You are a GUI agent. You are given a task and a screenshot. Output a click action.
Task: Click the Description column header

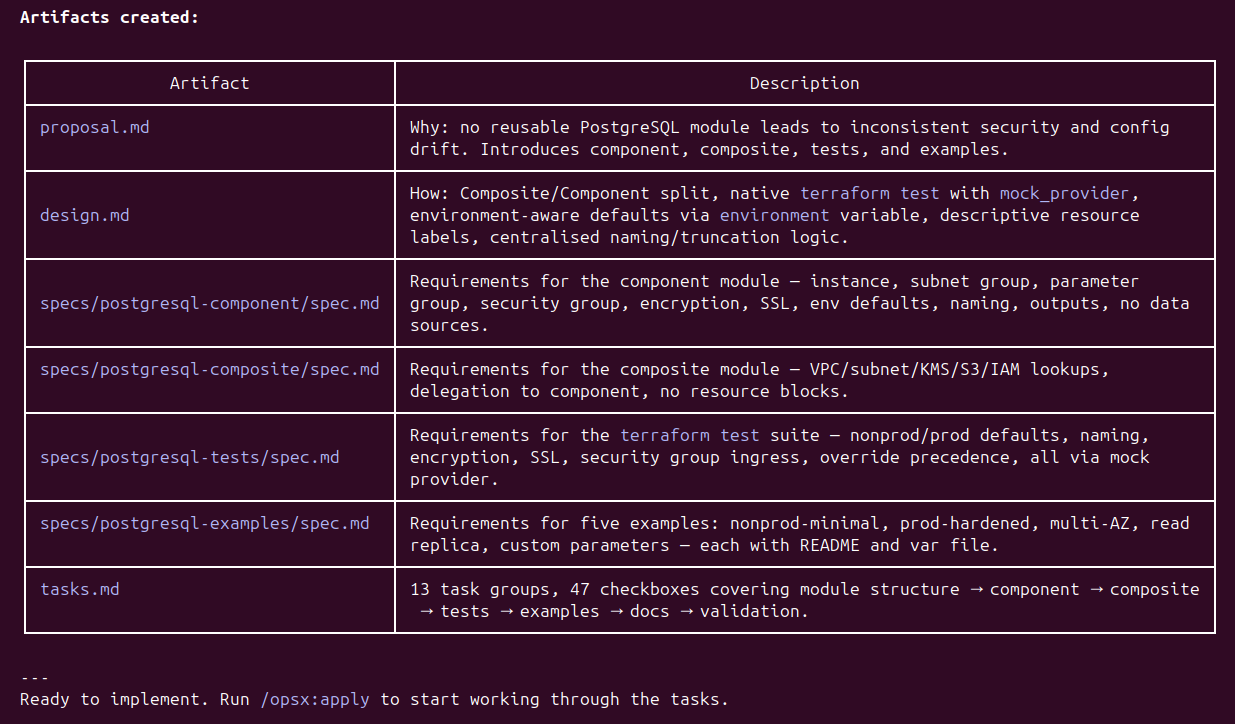[x=804, y=83]
